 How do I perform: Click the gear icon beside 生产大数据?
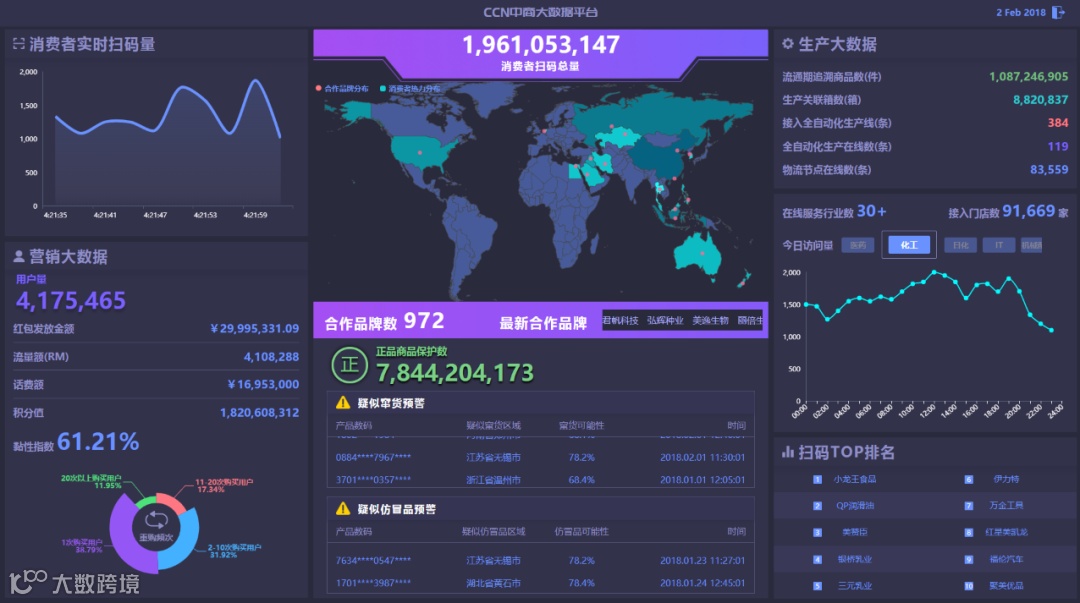(788, 43)
